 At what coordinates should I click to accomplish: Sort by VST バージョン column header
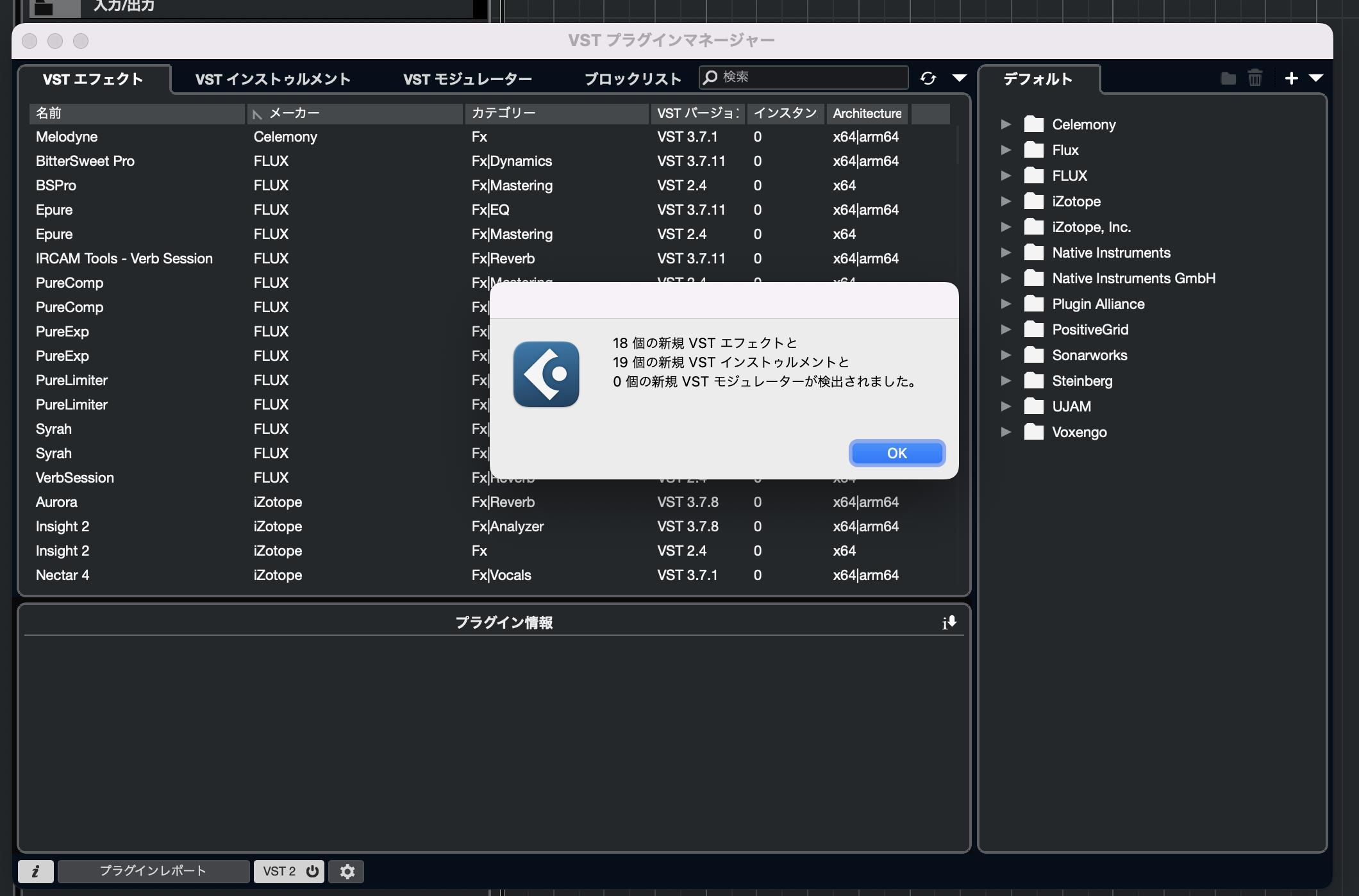point(698,113)
